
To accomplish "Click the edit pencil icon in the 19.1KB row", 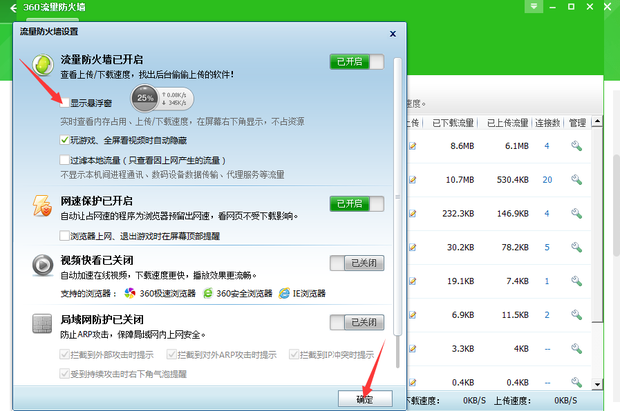I will point(412,281).
